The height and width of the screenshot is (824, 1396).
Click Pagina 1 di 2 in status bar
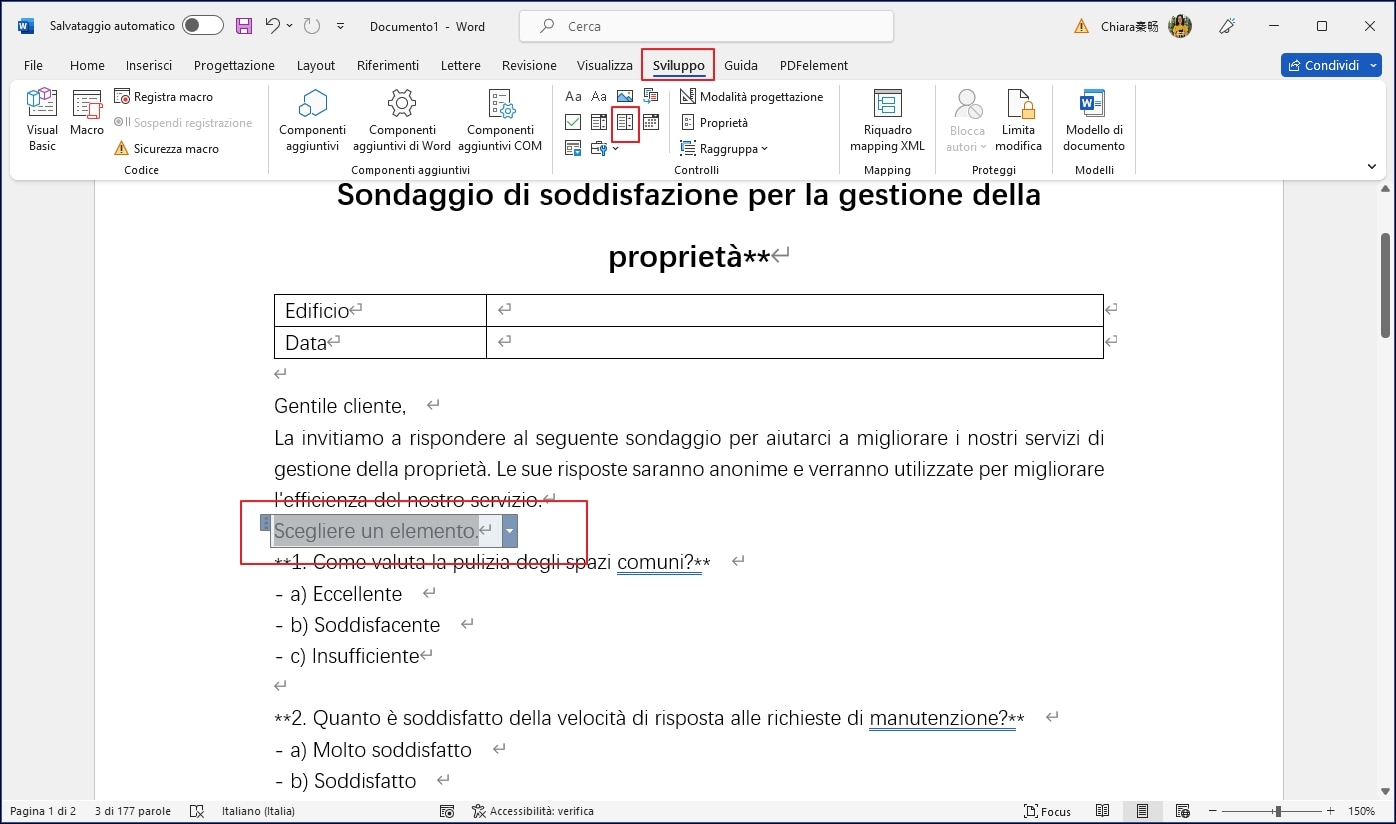(43, 811)
